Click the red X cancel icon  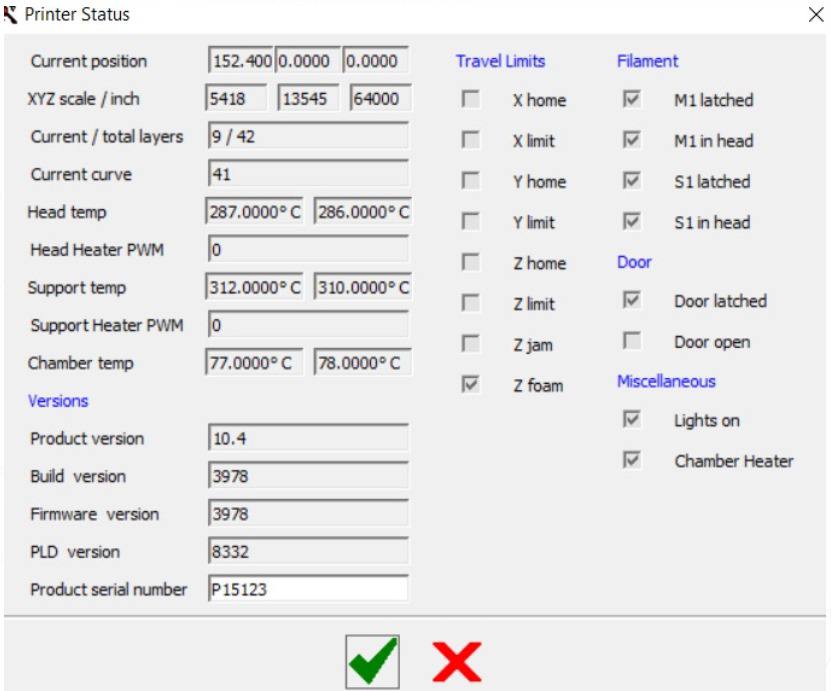456,661
